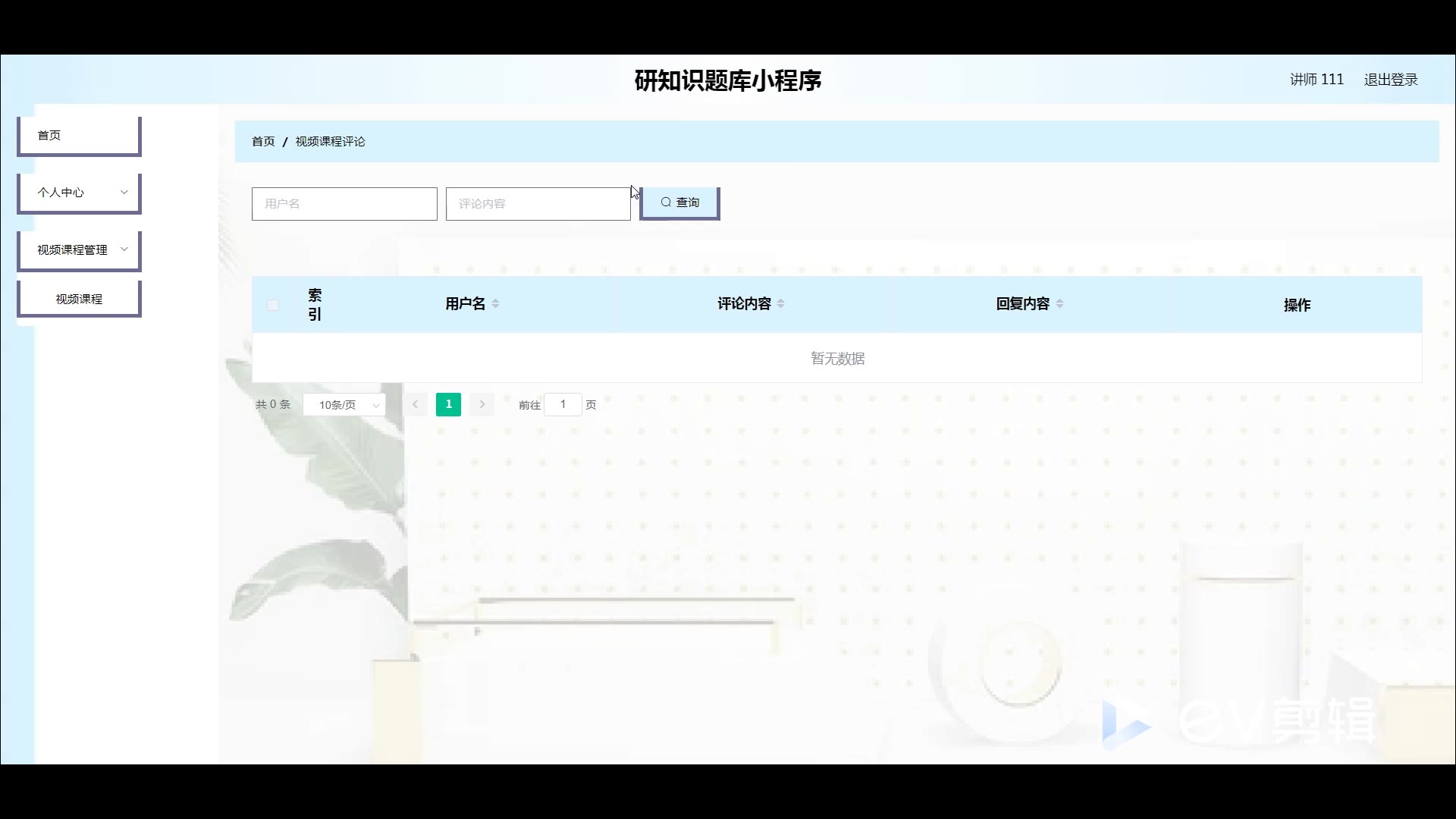Select page number 1 button
Screen dimensions: 1456x819
[448, 404]
